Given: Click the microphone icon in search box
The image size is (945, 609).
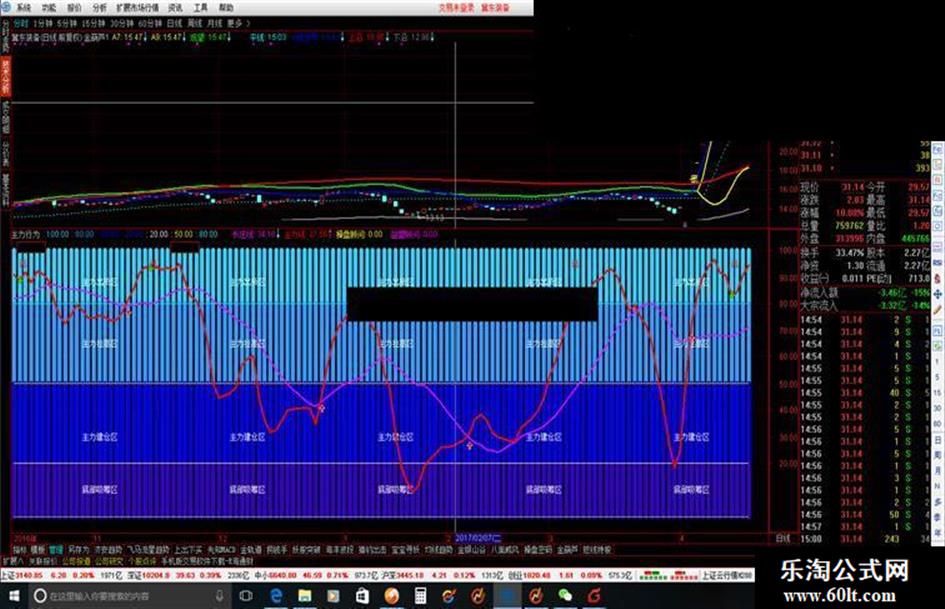Looking at the screenshot, I should click(x=219, y=596).
